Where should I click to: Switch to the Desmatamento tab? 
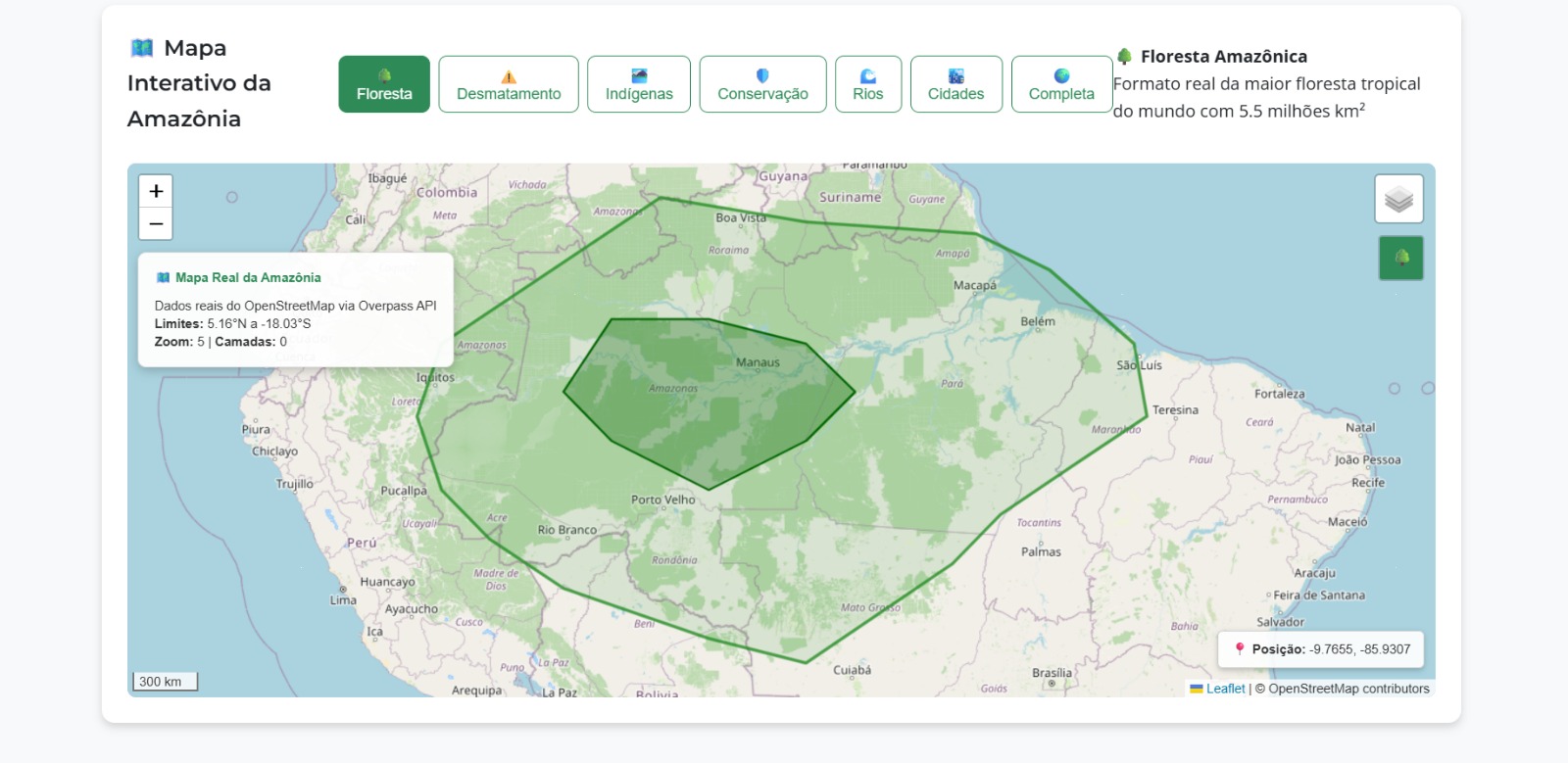[509, 84]
